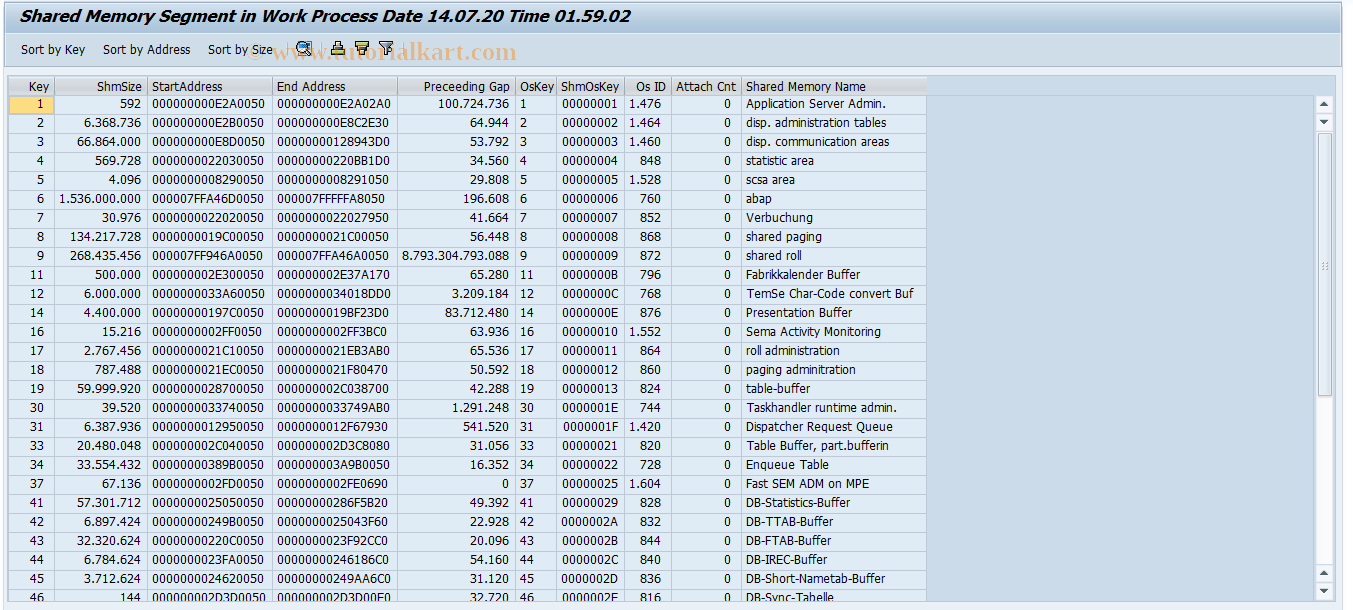Click the 'abap' memory name cell
Image resolution: width=1353 pixels, height=610 pixels.
click(x=834, y=199)
